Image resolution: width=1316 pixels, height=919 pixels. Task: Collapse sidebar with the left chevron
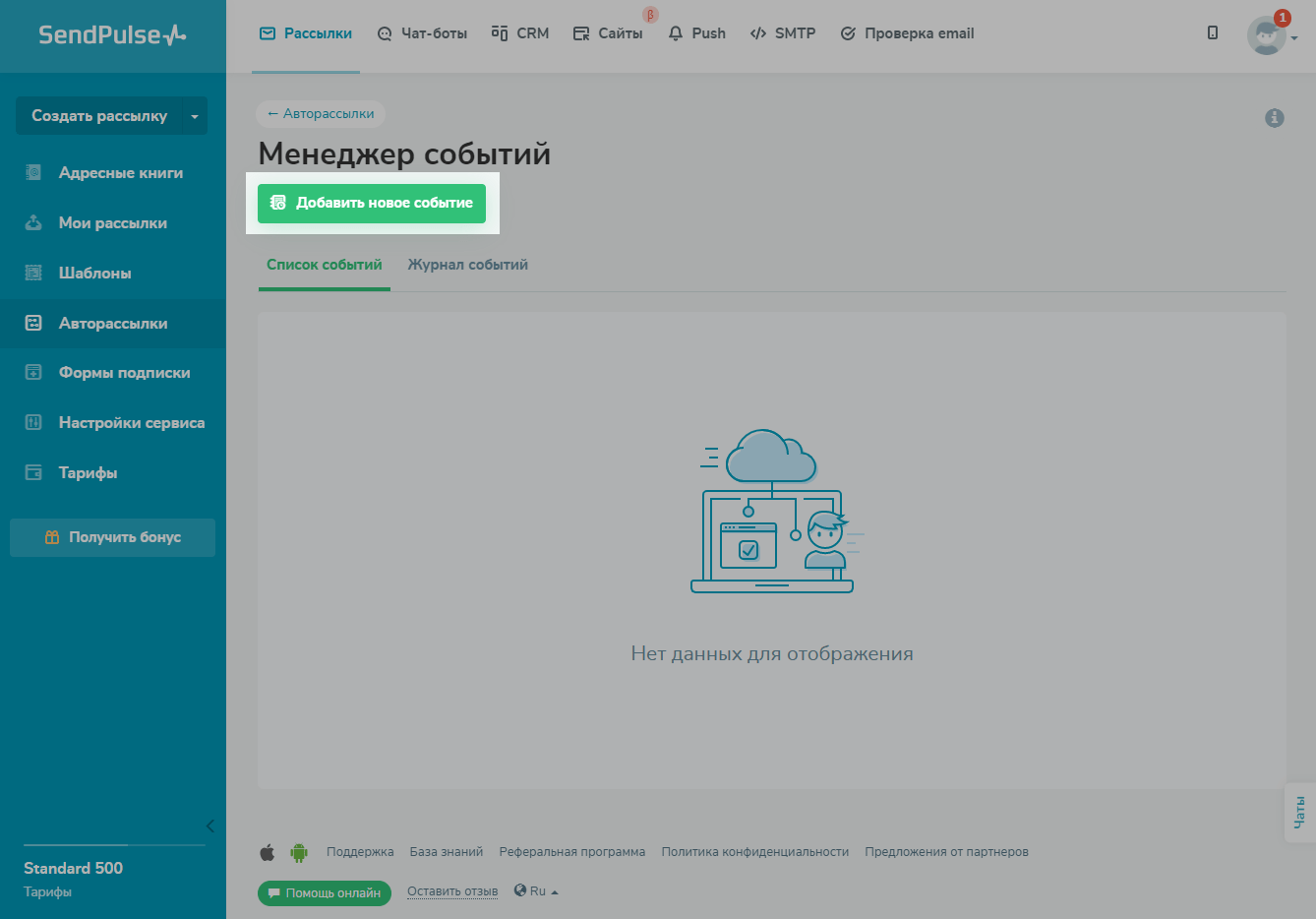(x=209, y=826)
